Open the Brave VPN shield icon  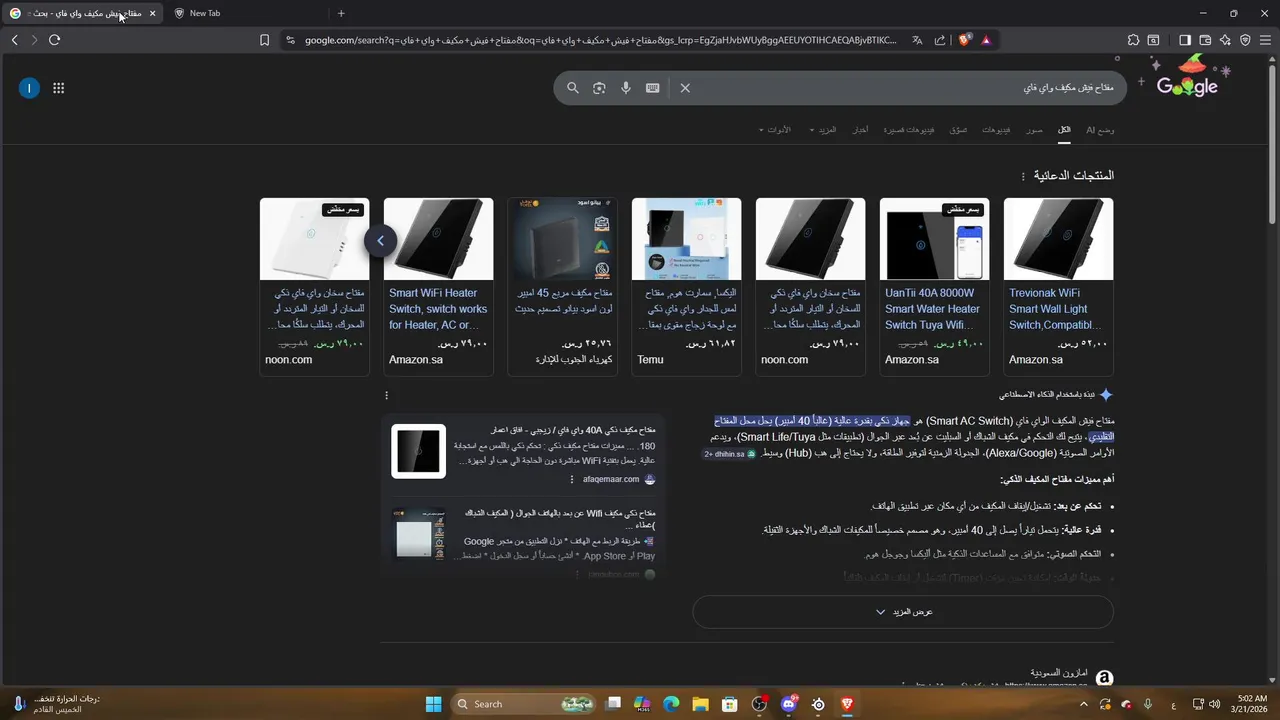click(1245, 40)
